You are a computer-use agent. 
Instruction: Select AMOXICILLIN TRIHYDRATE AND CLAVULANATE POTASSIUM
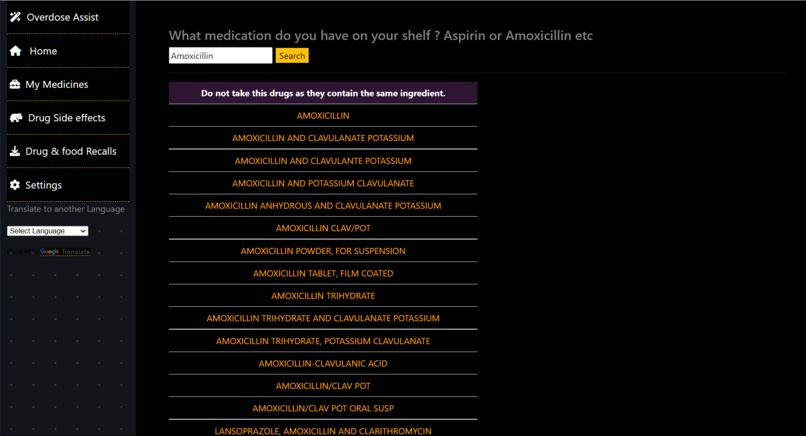click(323, 318)
